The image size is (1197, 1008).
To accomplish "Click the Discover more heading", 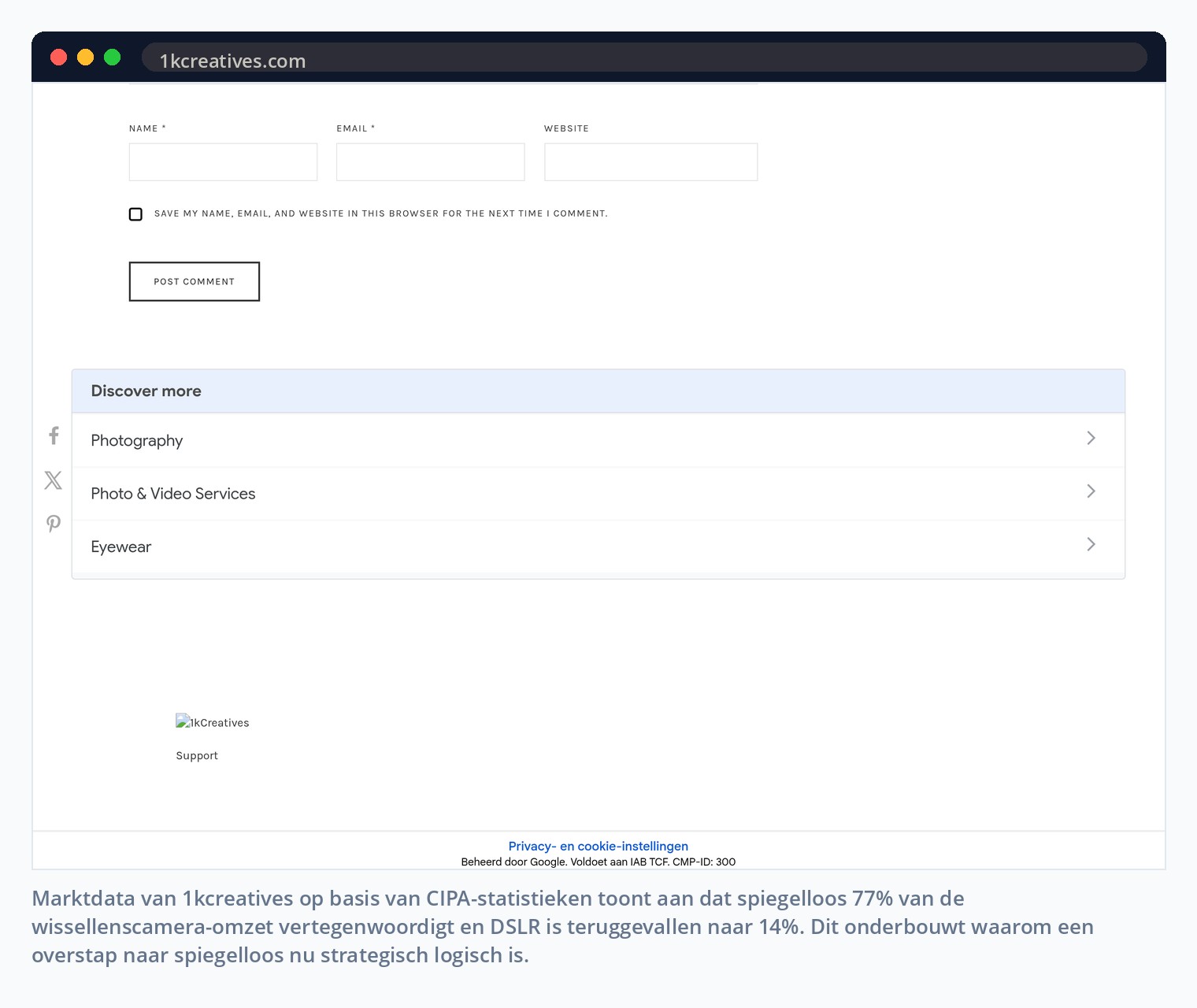I will [x=146, y=391].
